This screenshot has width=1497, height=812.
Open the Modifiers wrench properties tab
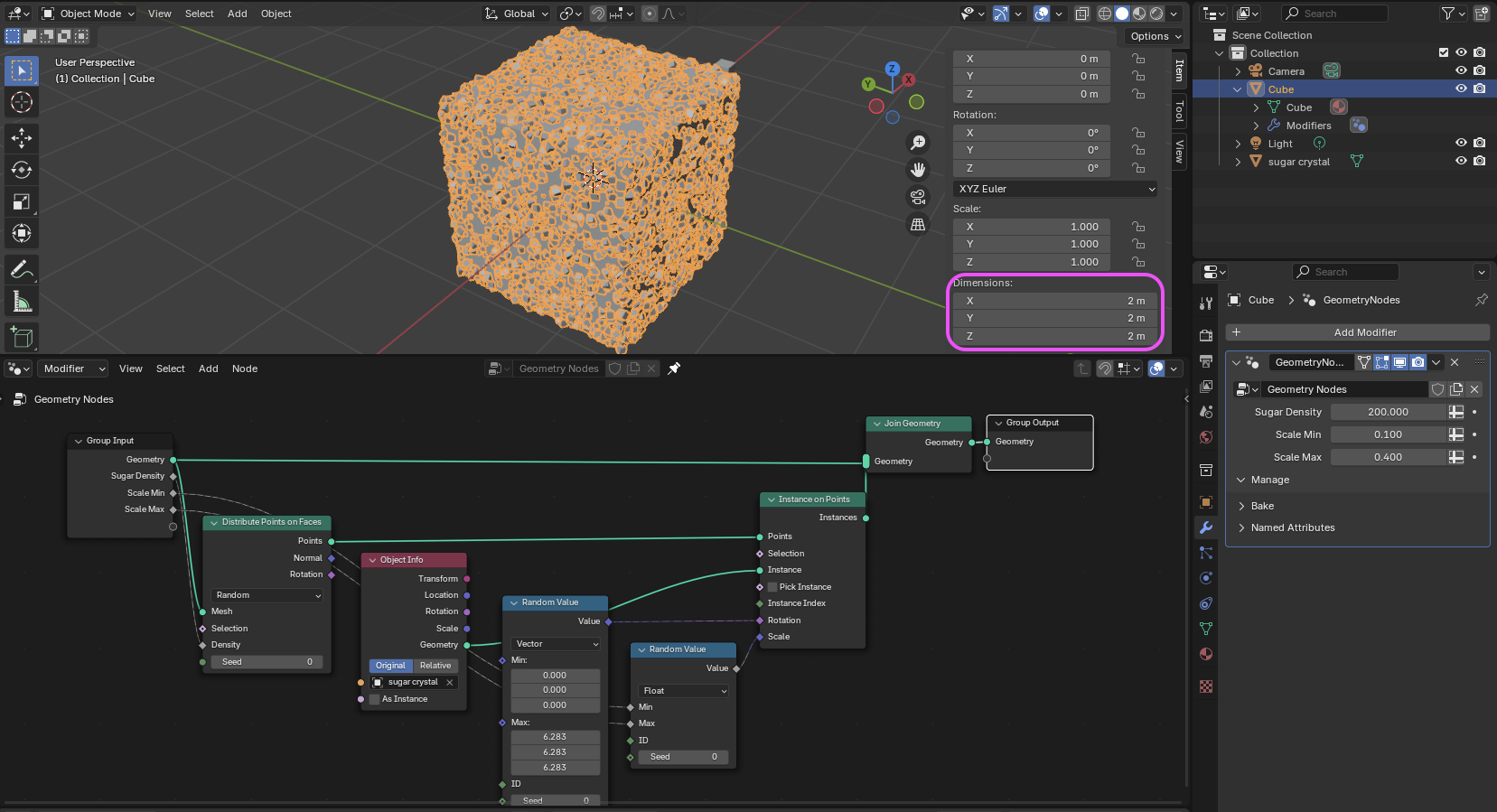point(1206,527)
